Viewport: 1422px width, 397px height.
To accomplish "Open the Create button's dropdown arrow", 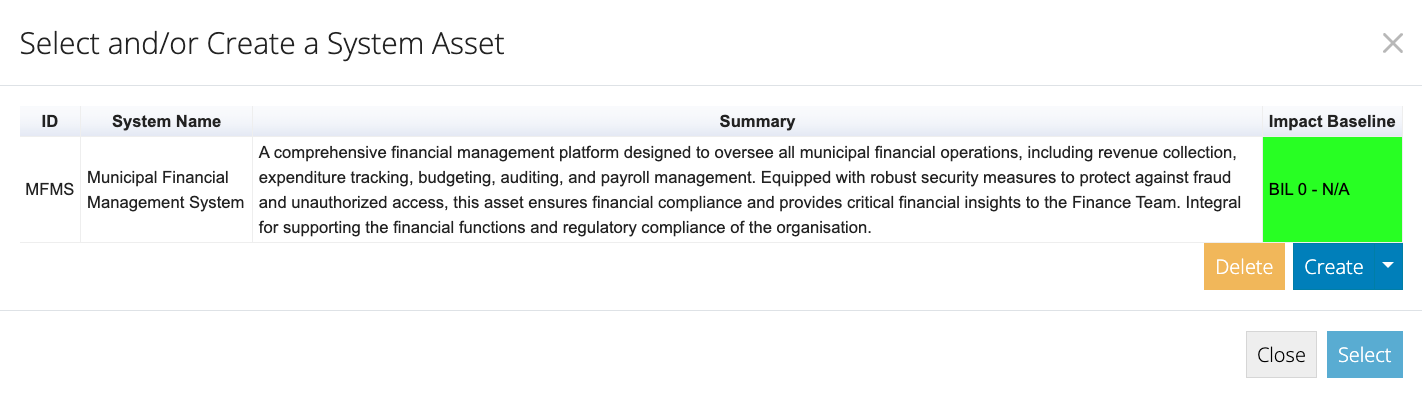I will coord(1387,266).
